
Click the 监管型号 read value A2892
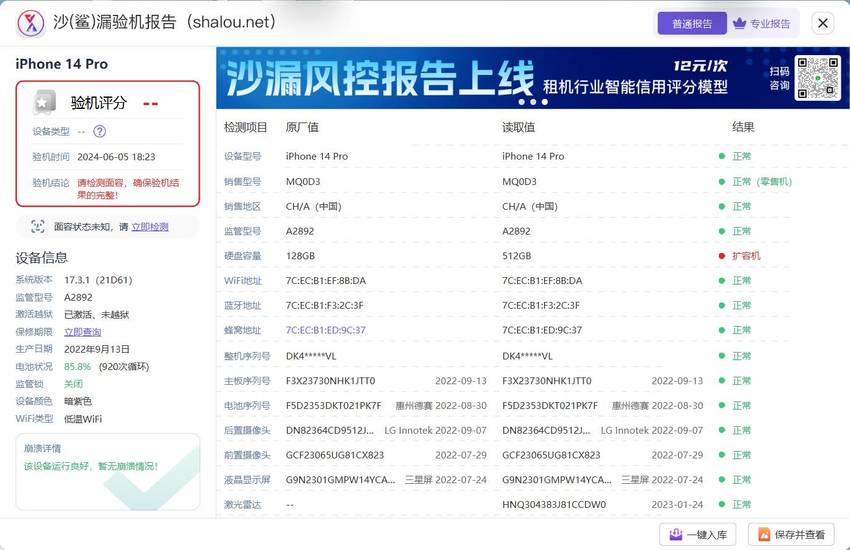click(x=516, y=231)
